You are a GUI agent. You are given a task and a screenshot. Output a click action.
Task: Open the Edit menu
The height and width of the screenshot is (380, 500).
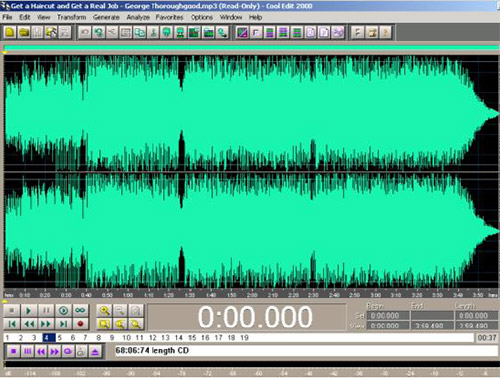click(x=24, y=17)
